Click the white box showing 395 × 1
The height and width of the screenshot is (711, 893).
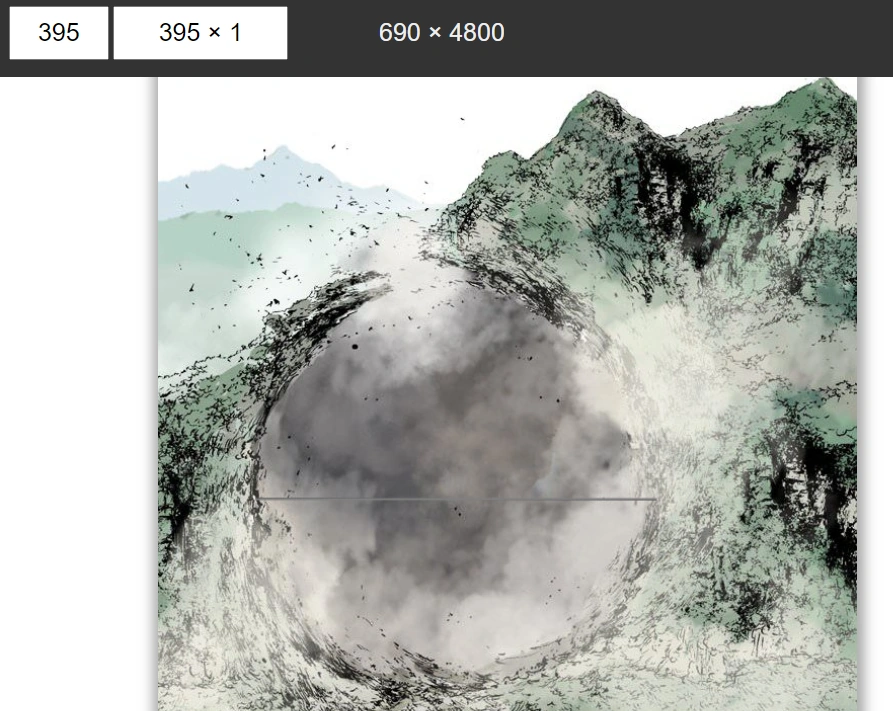[200, 33]
